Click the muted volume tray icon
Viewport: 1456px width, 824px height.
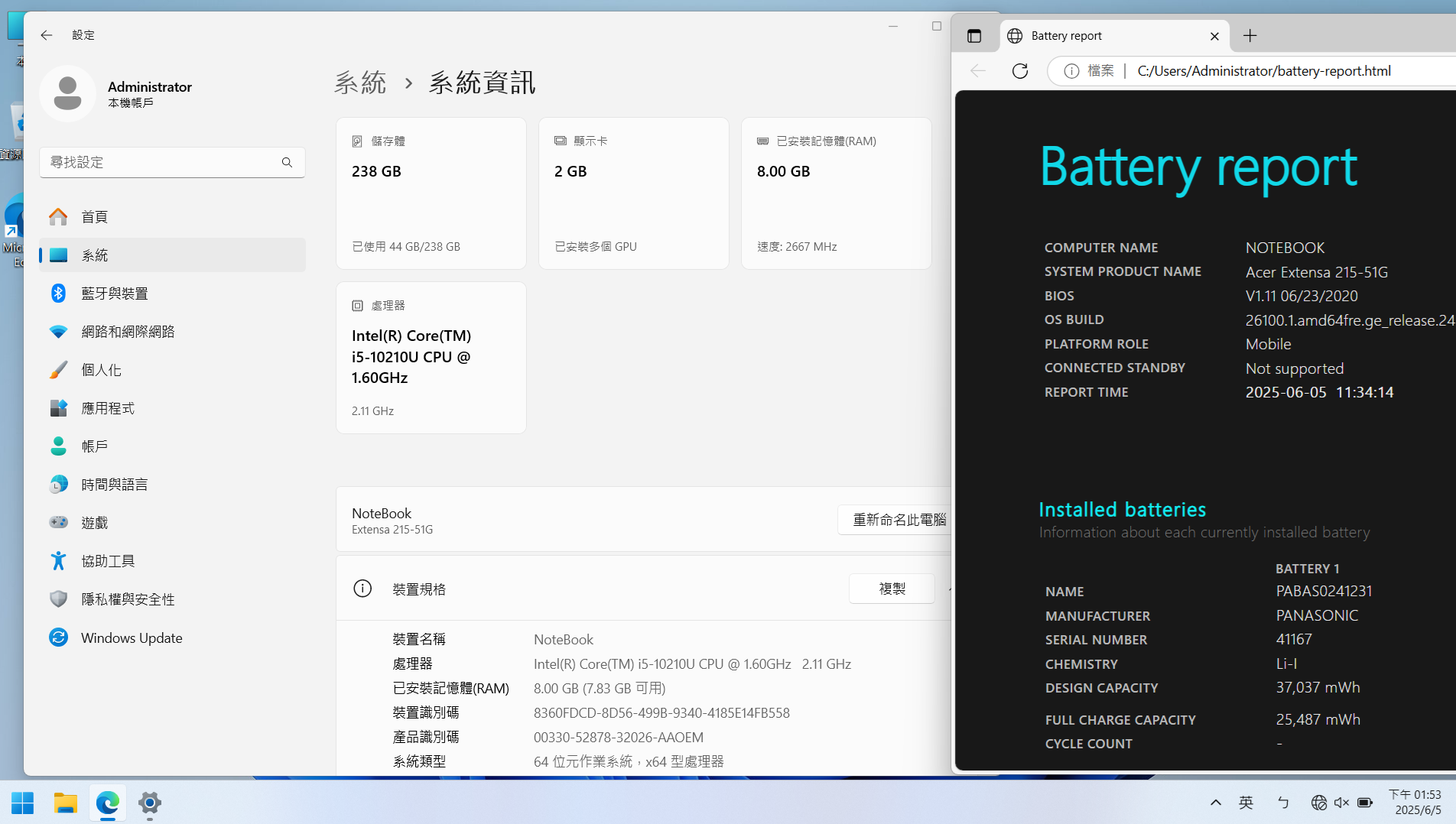[x=1341, y=803]
